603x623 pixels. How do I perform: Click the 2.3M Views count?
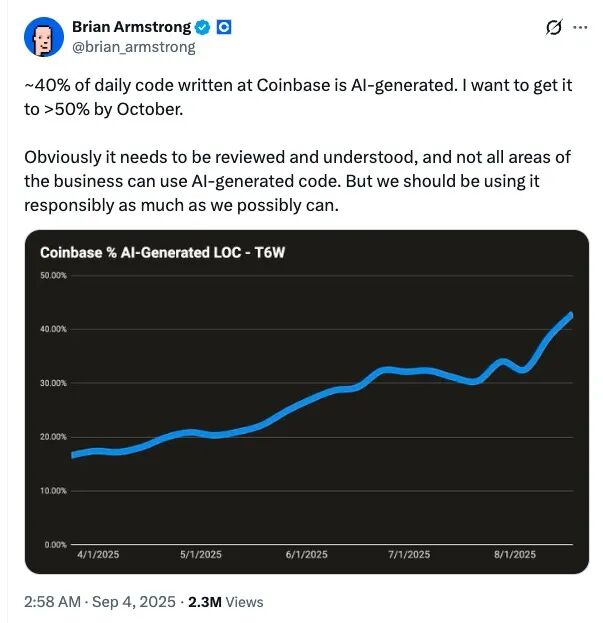230,601
